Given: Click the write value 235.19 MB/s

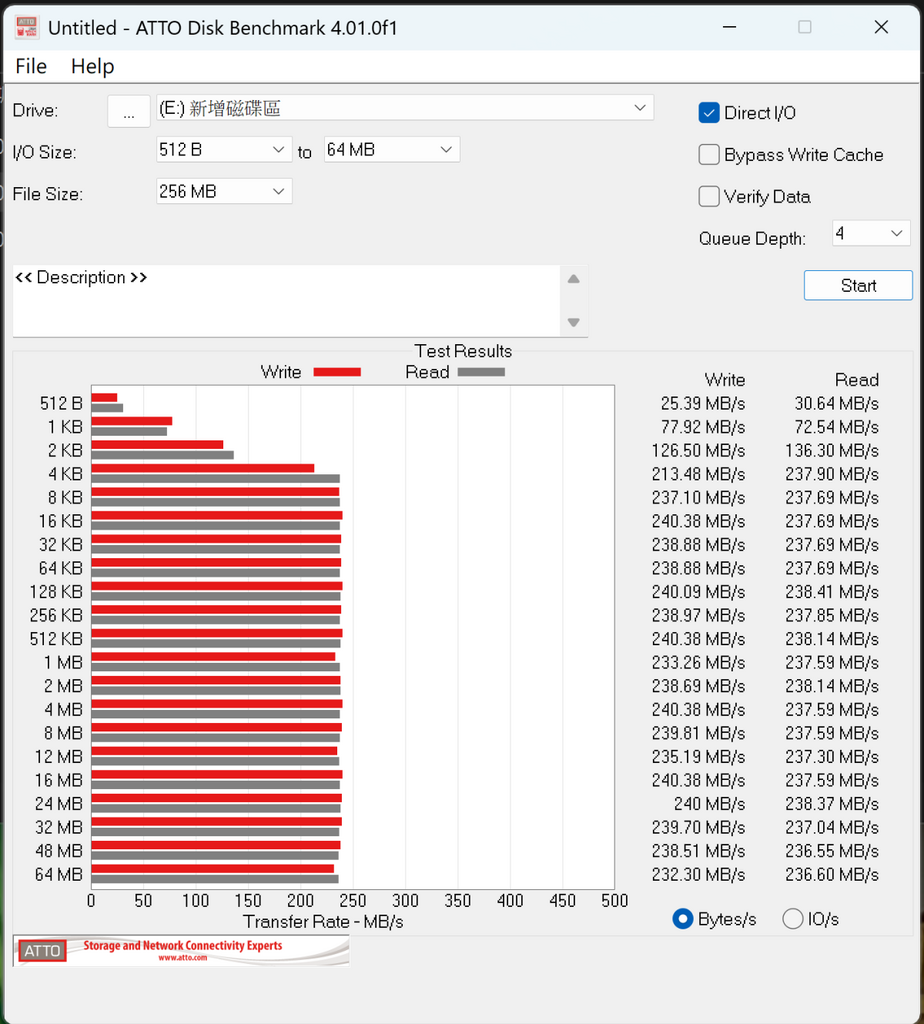Looking at the screenshot, I should coord(698,756).
